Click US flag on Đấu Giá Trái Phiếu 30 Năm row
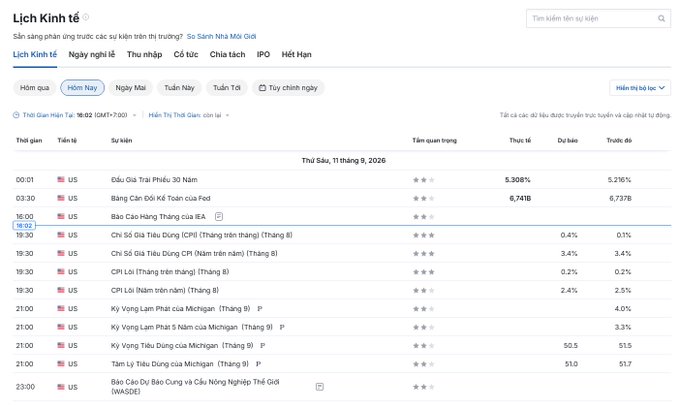 pos(61,180)
